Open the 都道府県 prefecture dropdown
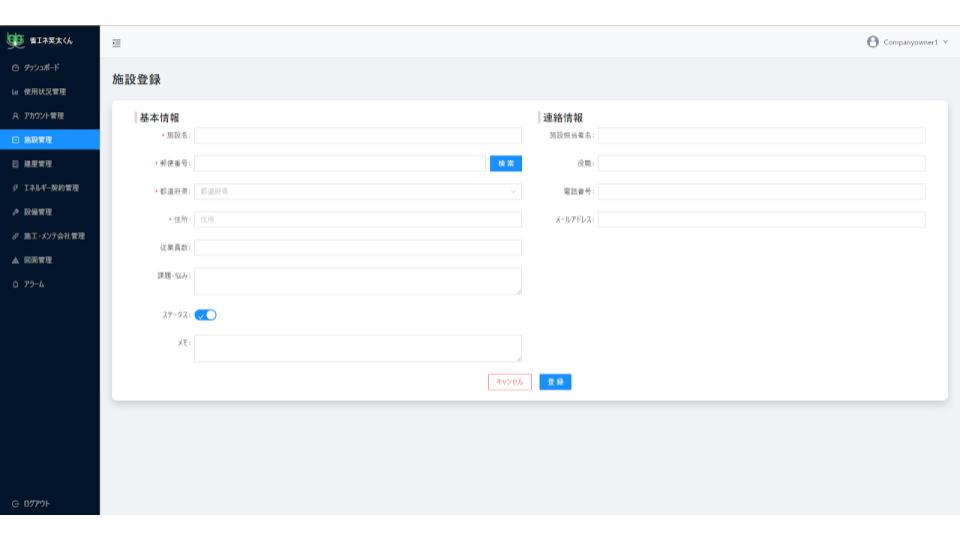 [x=358, y=191]
